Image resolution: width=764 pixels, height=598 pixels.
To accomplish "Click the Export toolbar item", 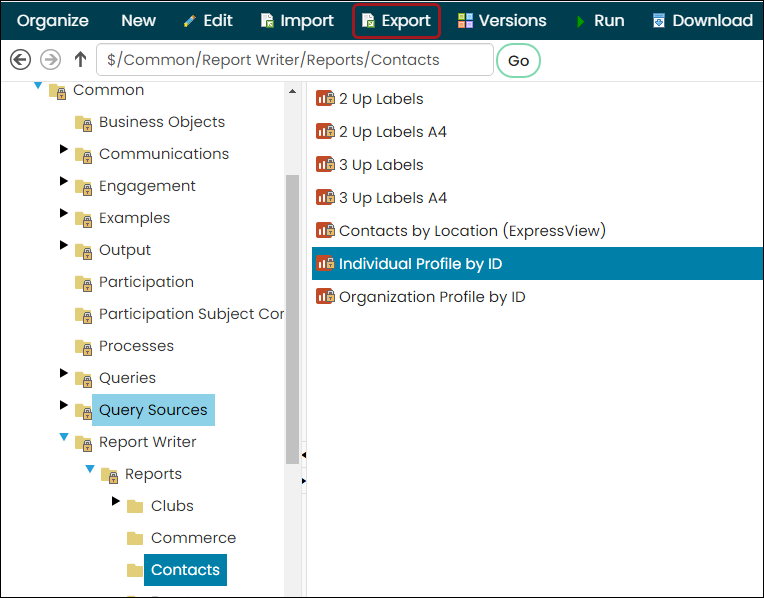I will coord(396,20).
